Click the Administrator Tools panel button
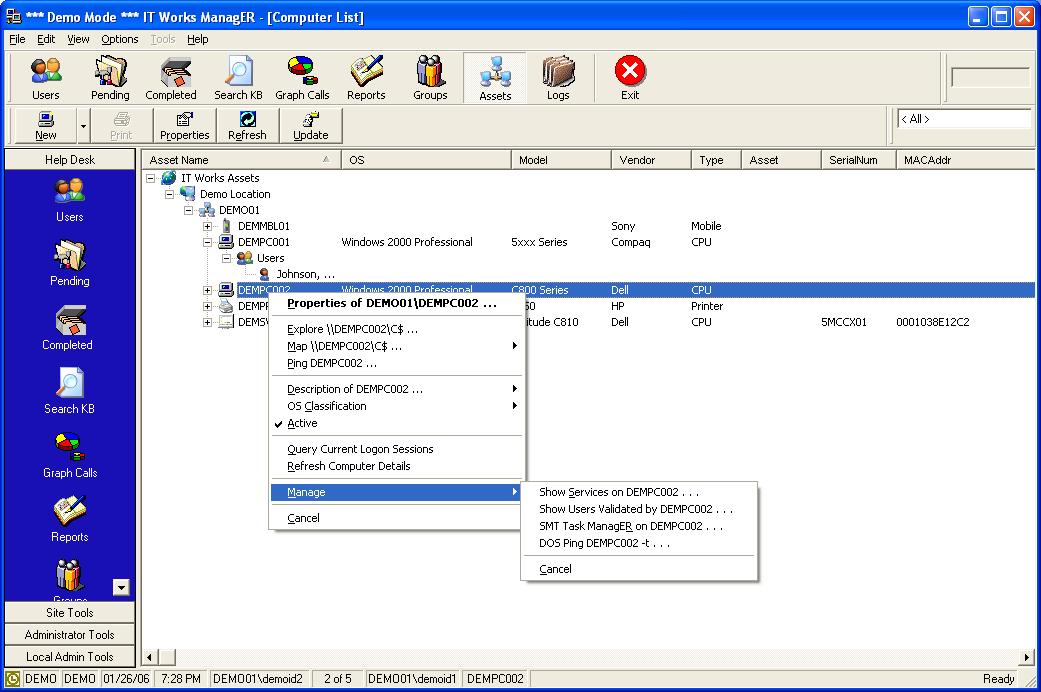 tap(69, 635)
